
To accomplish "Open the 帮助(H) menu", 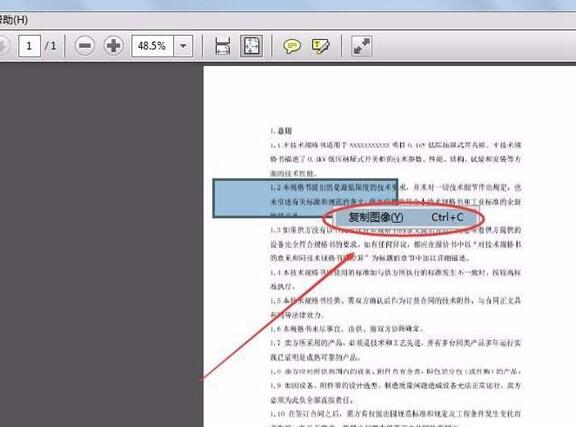I will (x=14, y=19).
